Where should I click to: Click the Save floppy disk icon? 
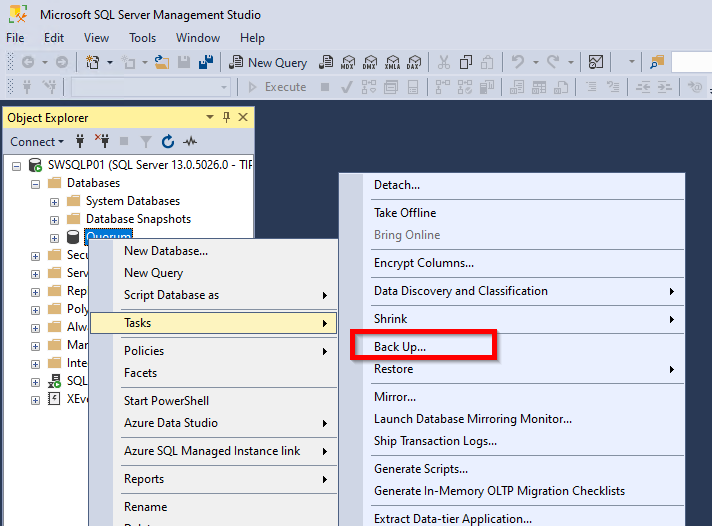point(184,62)
